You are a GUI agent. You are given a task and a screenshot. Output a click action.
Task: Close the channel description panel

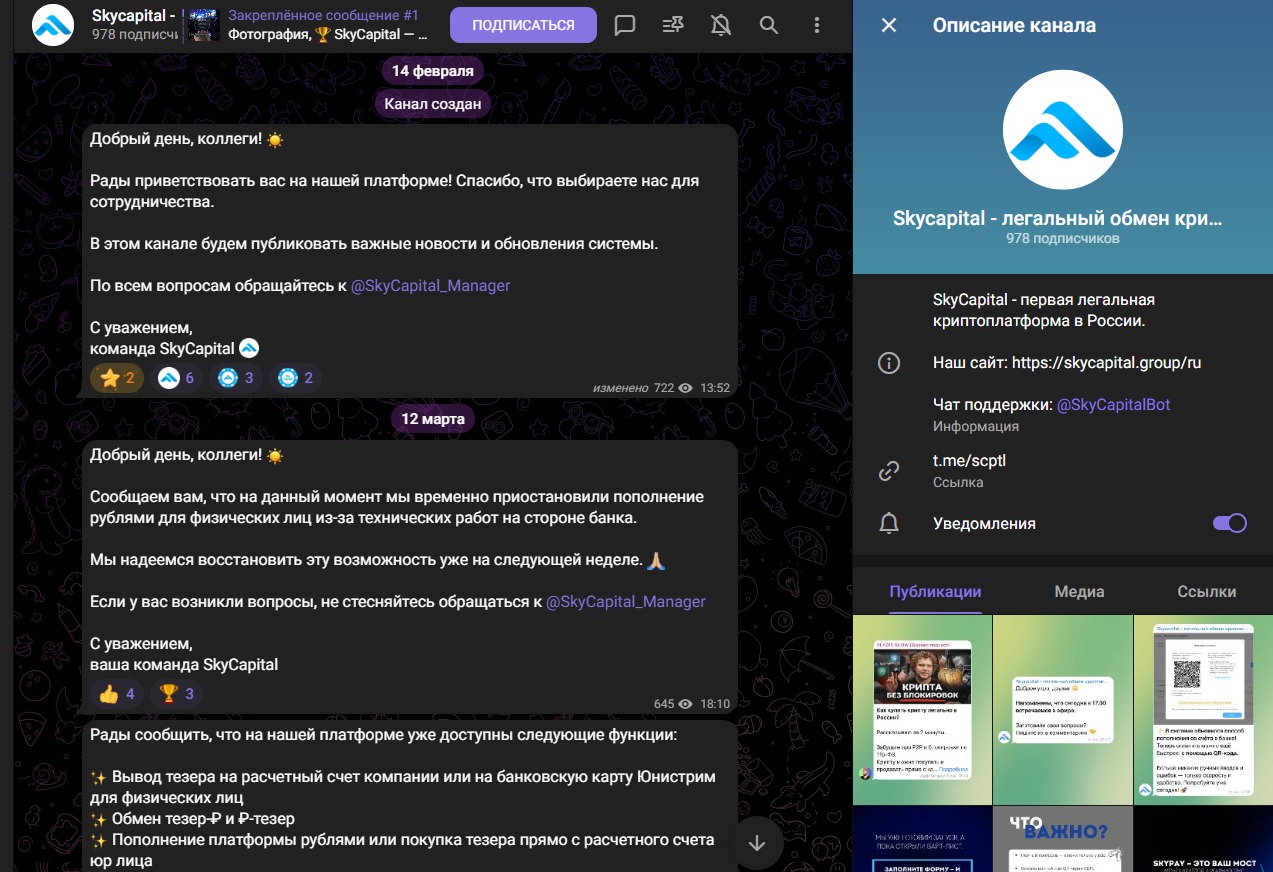click(x=888, y=26)
